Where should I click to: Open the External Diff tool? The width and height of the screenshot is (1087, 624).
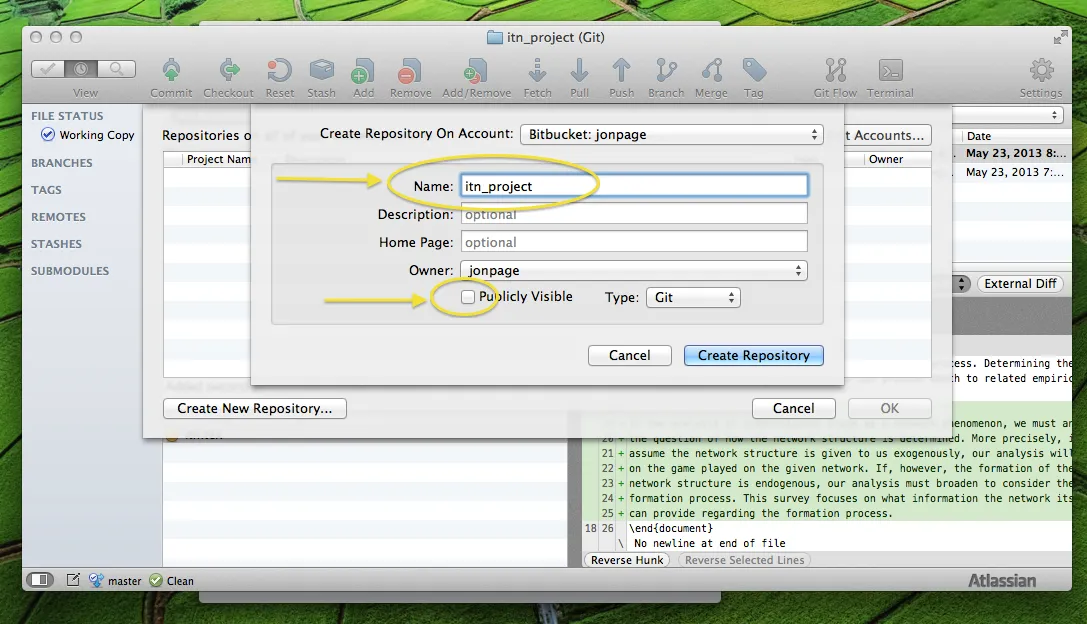click(1019, 283)
